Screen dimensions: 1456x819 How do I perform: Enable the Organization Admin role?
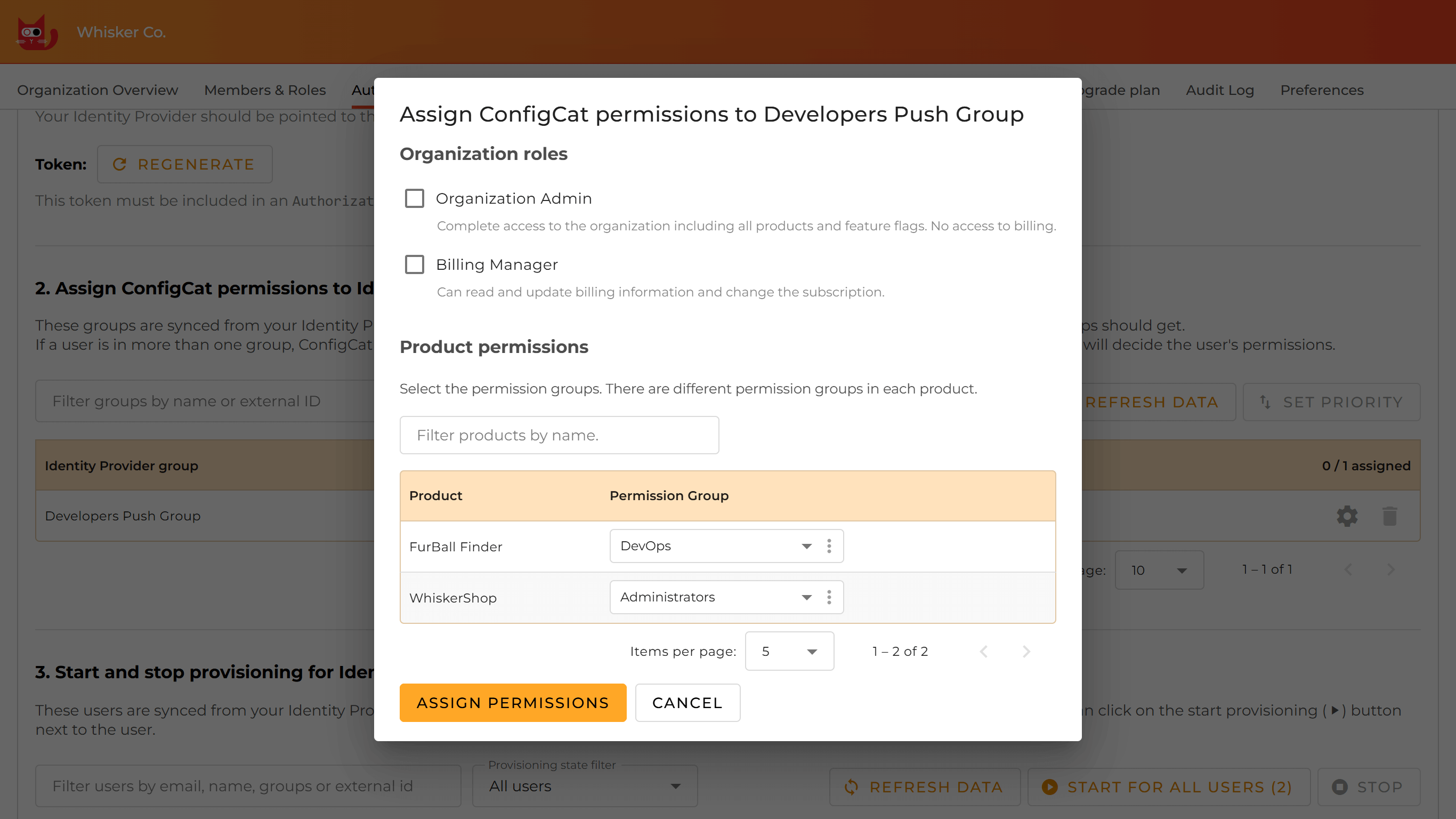414,198
